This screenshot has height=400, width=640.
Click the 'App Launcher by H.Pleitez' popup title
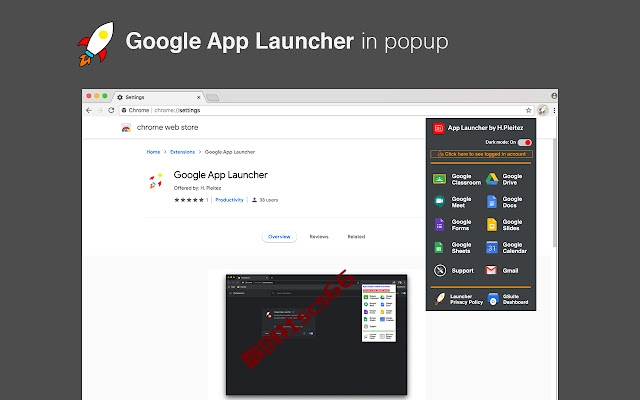[x=485, y=128]
